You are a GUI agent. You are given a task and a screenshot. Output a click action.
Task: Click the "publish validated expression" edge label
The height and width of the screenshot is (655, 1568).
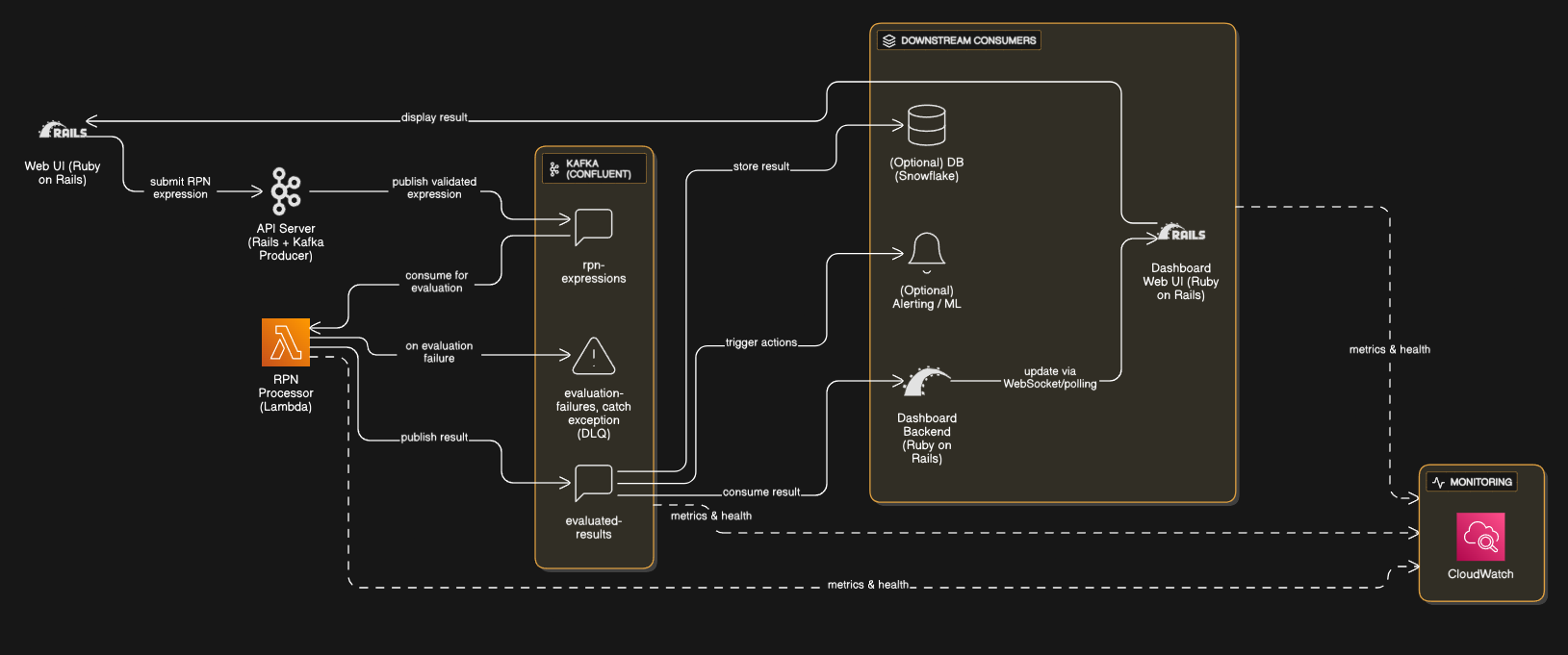[x=434, y=188]
